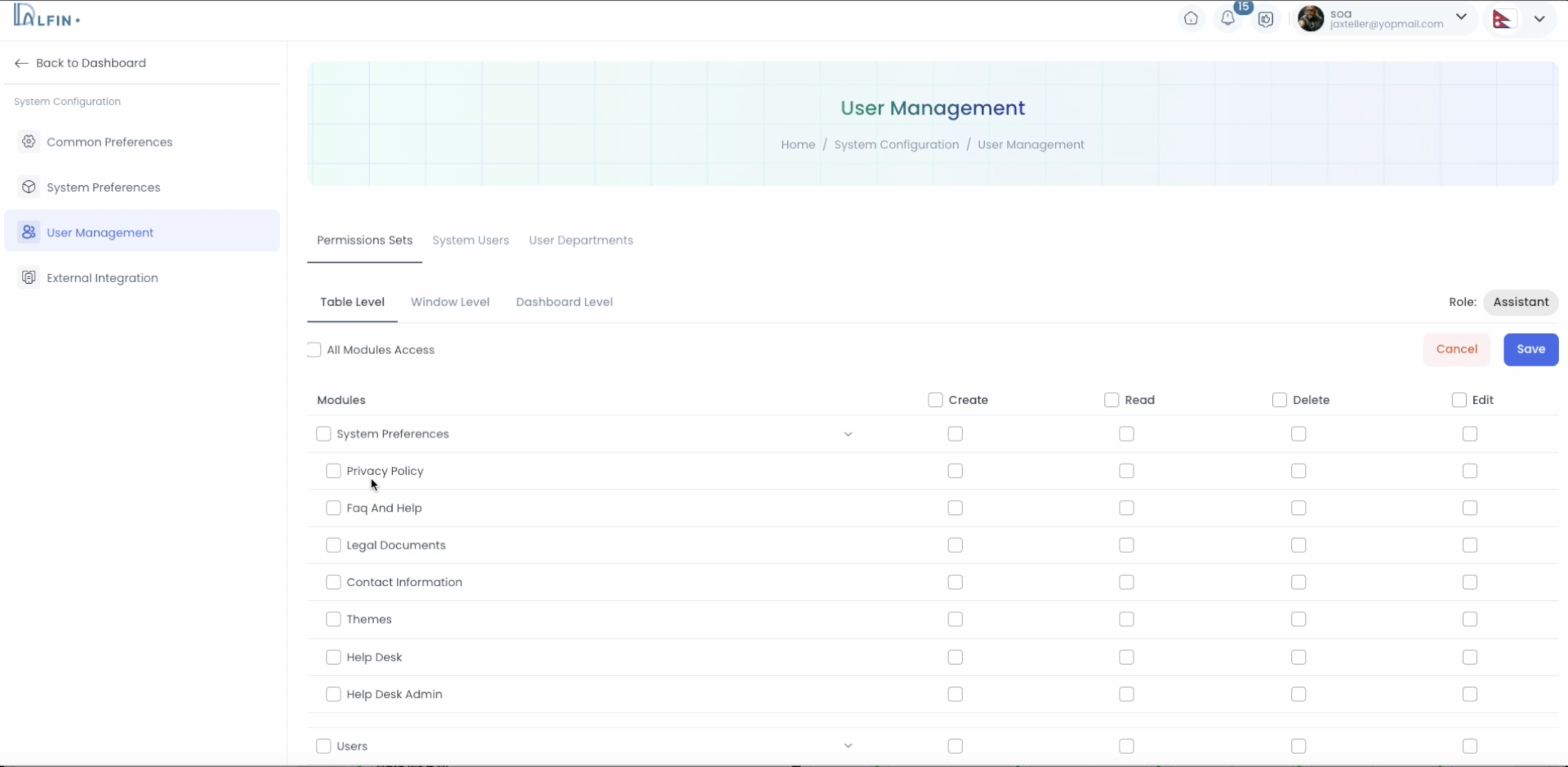Click the Alfin logo
This screenshot has height=767, width=1568.
(46, 16)
